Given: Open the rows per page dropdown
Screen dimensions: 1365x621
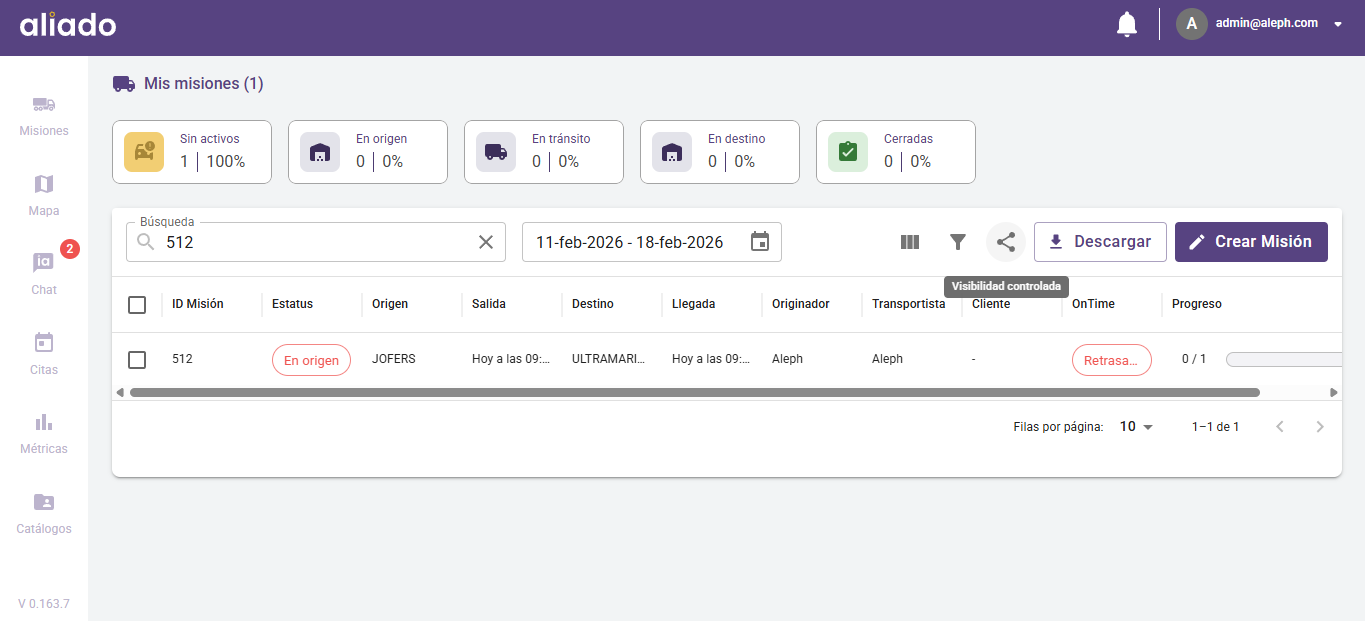Looking at the screenshot, I should [1136, 427].
